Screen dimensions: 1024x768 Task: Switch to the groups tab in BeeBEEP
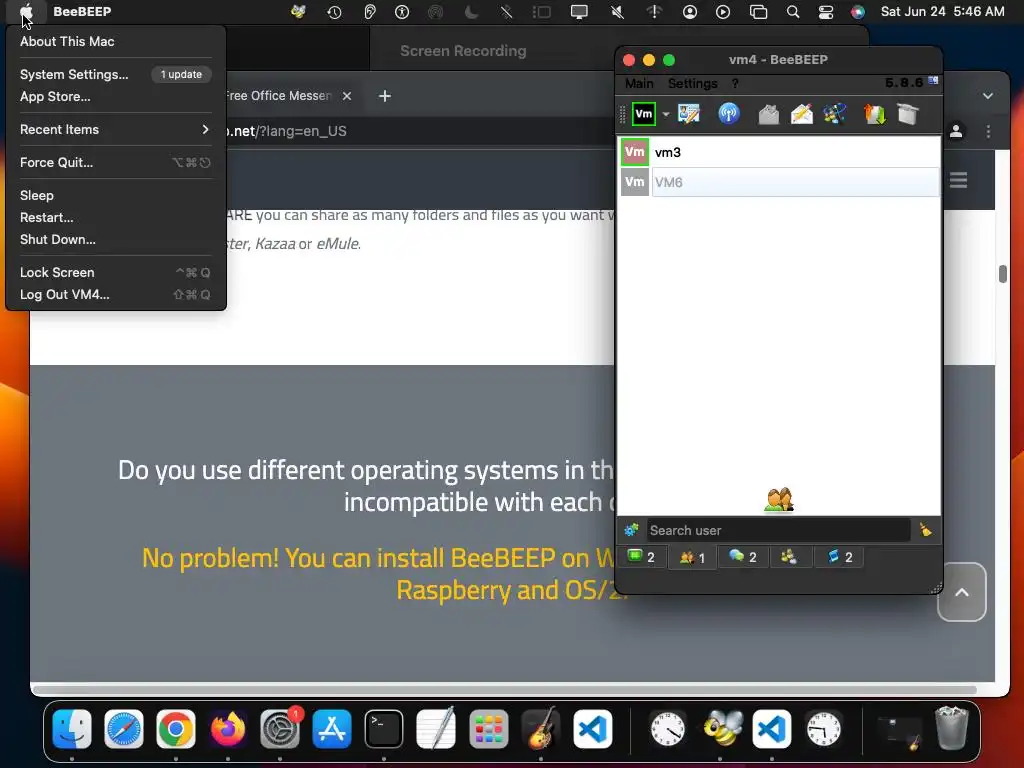pyautogui.click(x=789, y=557)
